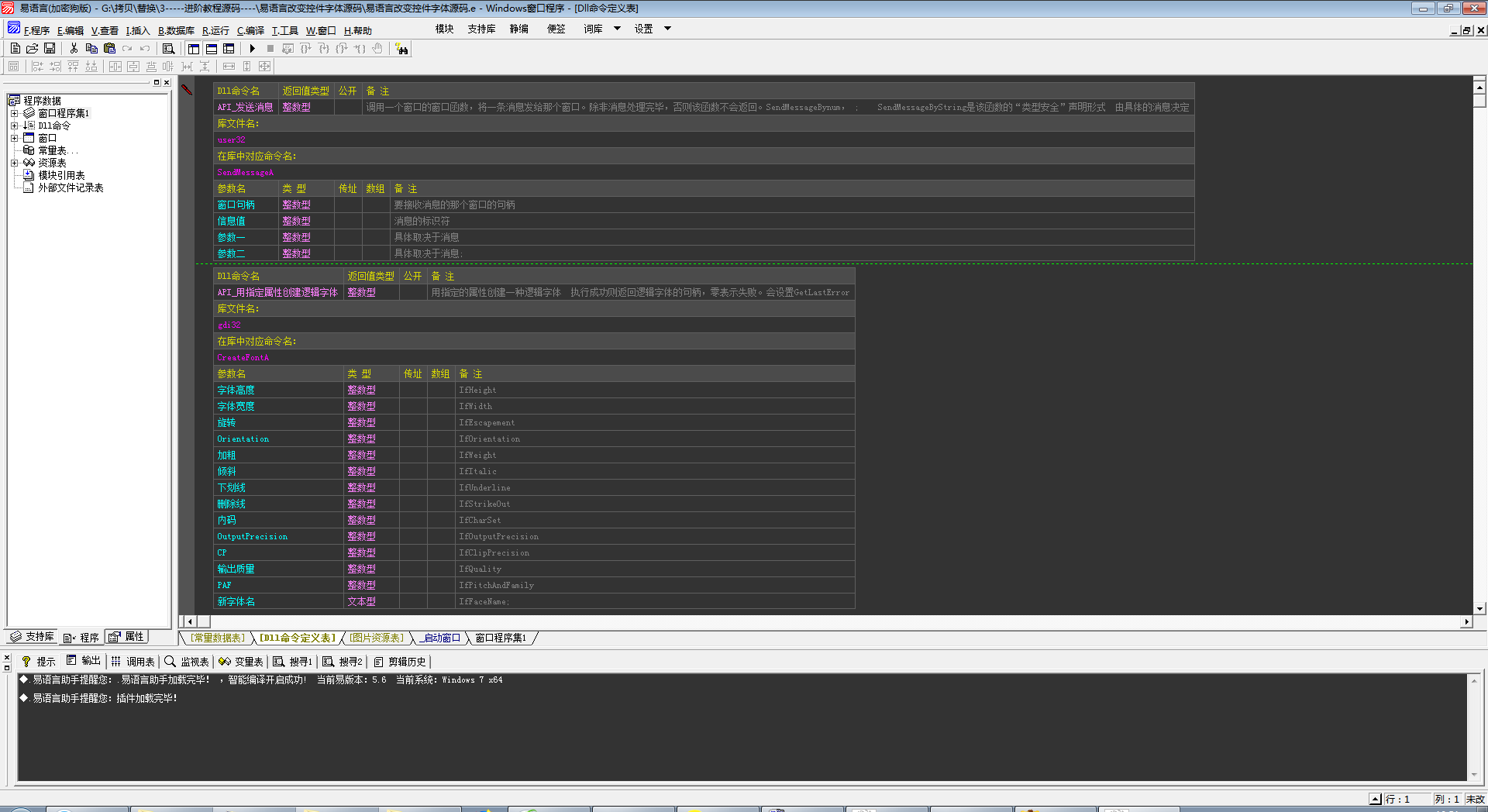The image size is (1488, 812).
Task: Open the R.运行 menu
Action: tap(215, 30)
